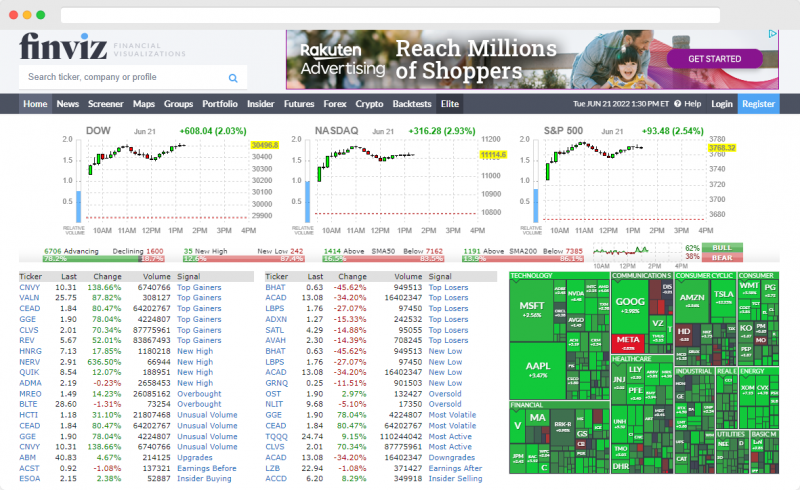Viewport: 800px width, 490px height.
Task: Click the browser address bar
Action: click(x=390, y=15)
